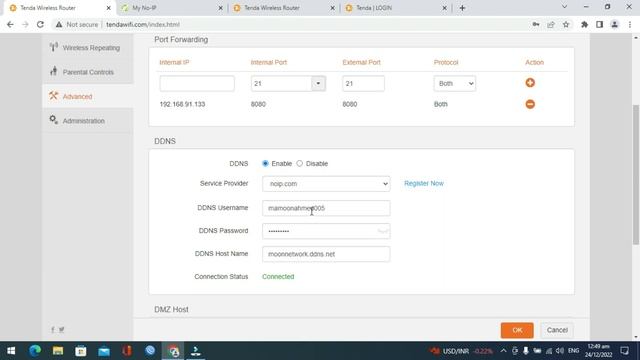Open the Twitter icon in sidebar footer
The image size is (640, 360).
click(x=62, y=329)
